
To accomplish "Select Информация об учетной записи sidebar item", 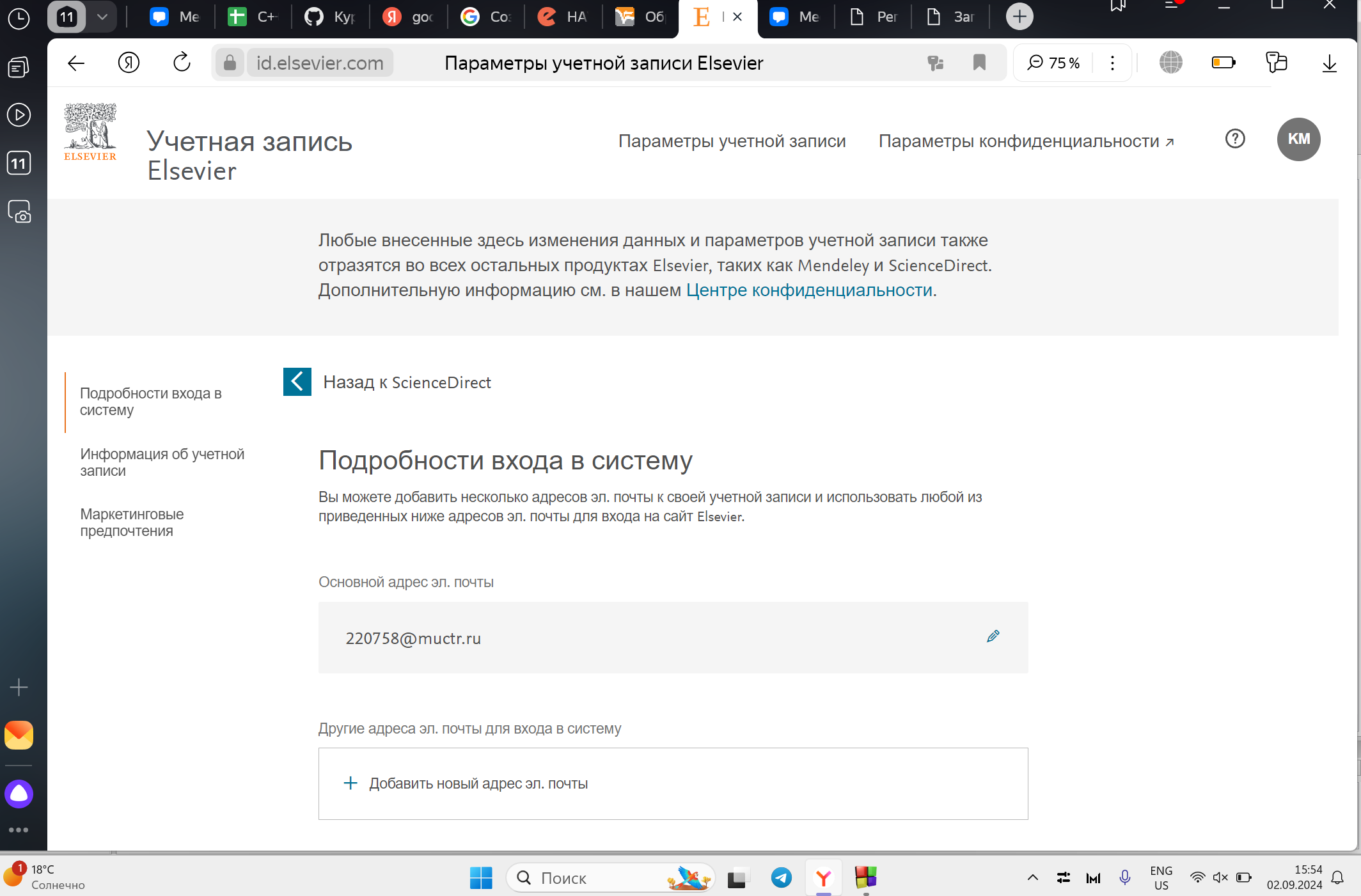I will pyautogui.click(x=162, y=462).
